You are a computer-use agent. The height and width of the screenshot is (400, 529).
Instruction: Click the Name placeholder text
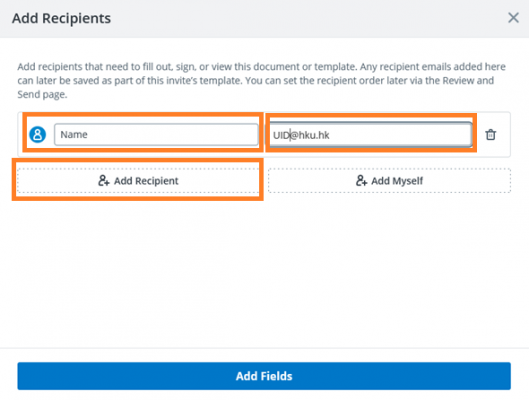74,135
